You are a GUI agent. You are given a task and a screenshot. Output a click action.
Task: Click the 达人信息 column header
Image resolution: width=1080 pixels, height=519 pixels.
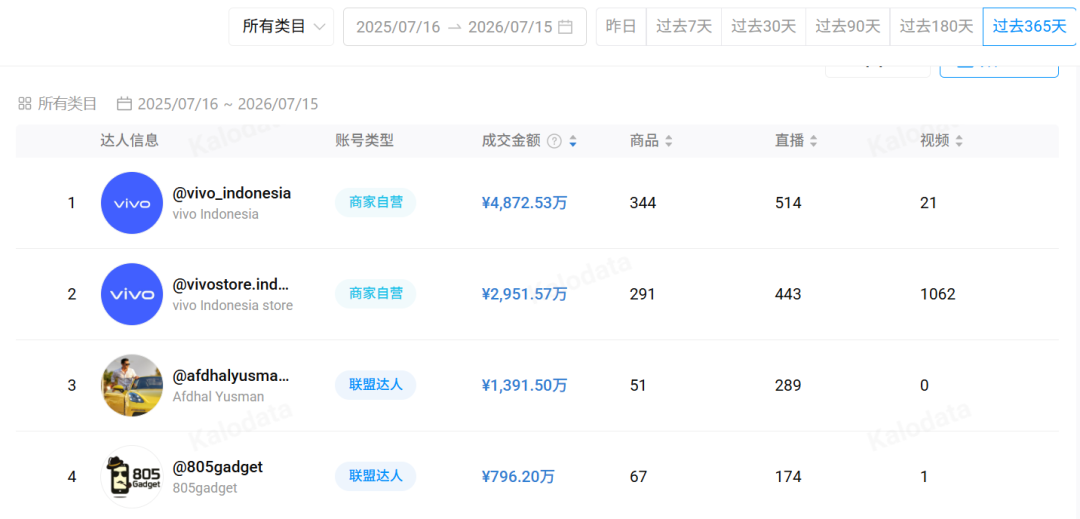click(129, 141)
